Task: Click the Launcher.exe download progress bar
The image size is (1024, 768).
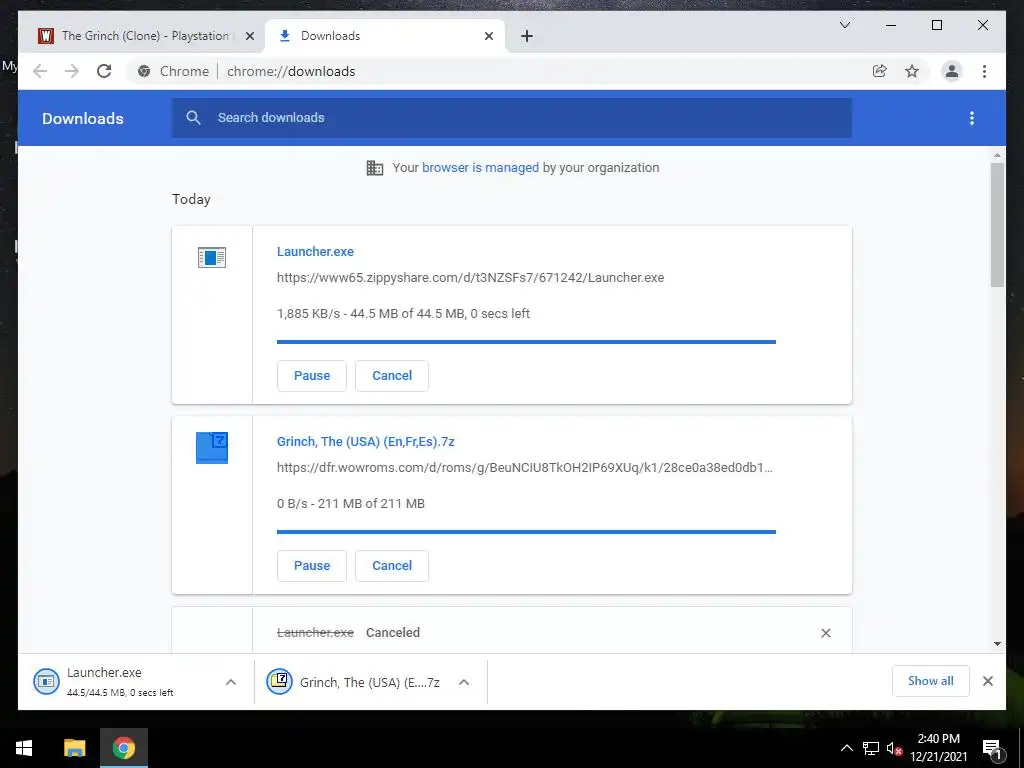Action: tap(526, 342)
